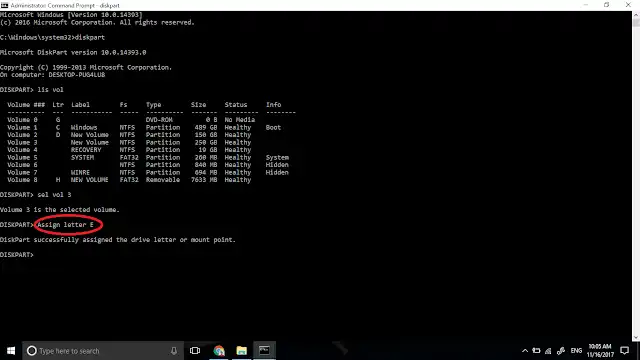
Task: Focus the 'Type here to search' box
Action: coord(103,351)
